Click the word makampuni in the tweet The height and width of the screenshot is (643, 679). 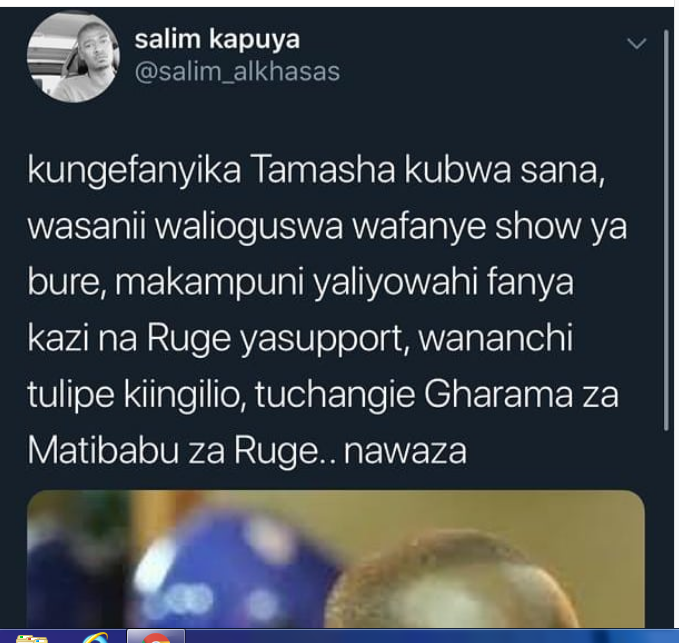click(210, 284)
